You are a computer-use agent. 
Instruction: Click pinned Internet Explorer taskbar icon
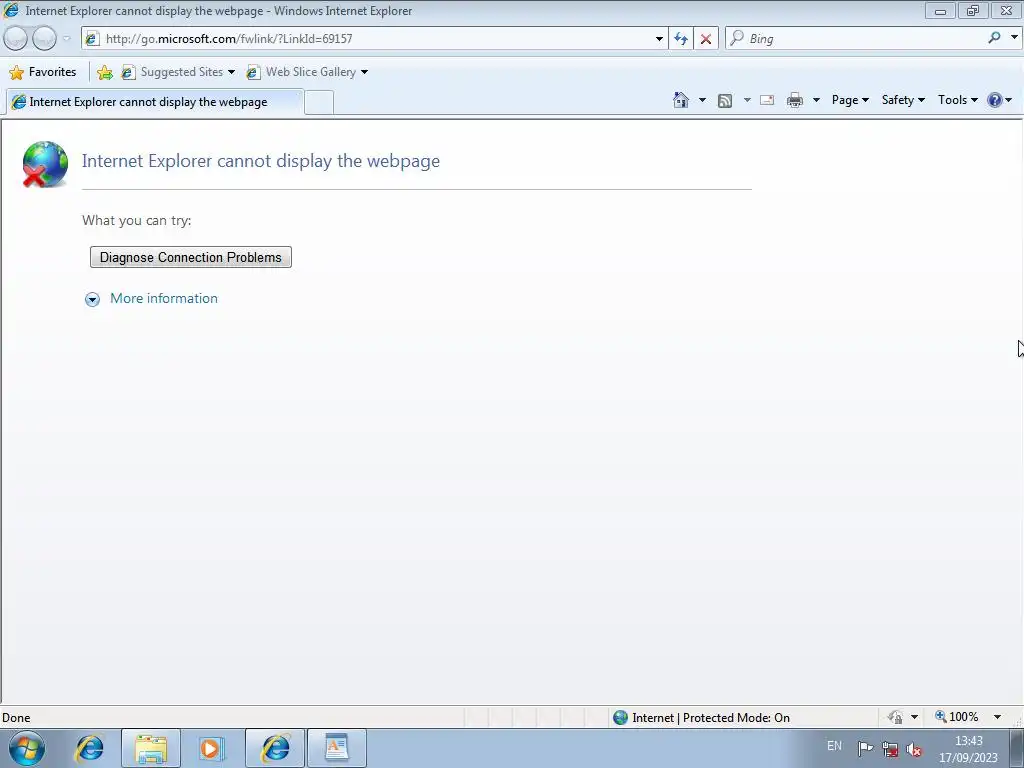point(89,748)
